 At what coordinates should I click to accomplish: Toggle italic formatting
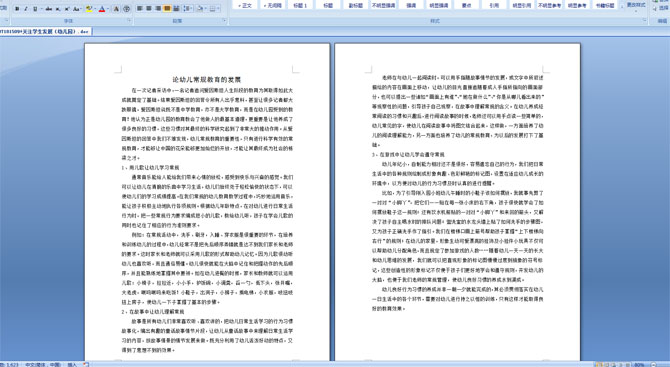point(26,9)
